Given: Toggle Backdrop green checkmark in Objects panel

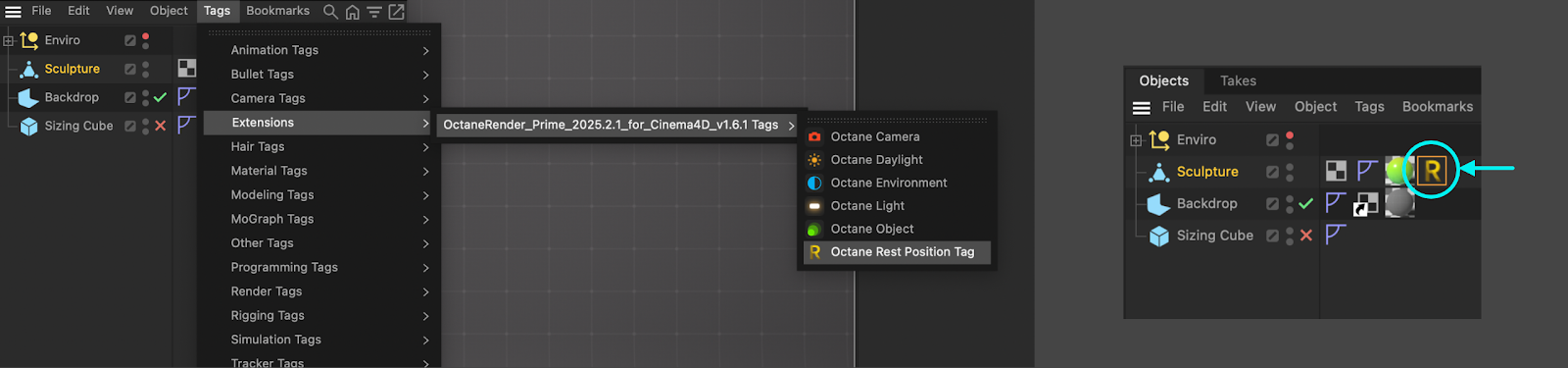Looking at the screenshot, I should tap(1305, 204).
